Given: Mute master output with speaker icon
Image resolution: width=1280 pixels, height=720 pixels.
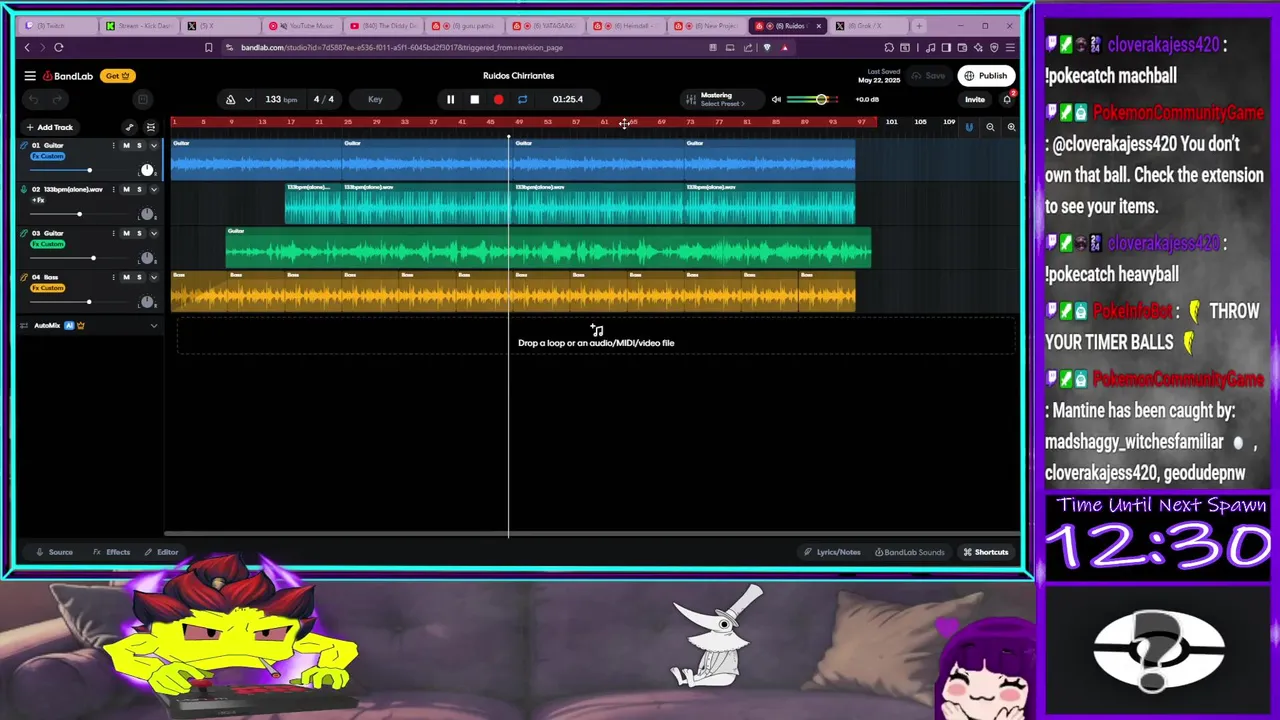Looking at the screenshot, I should [x=776, y=99].
